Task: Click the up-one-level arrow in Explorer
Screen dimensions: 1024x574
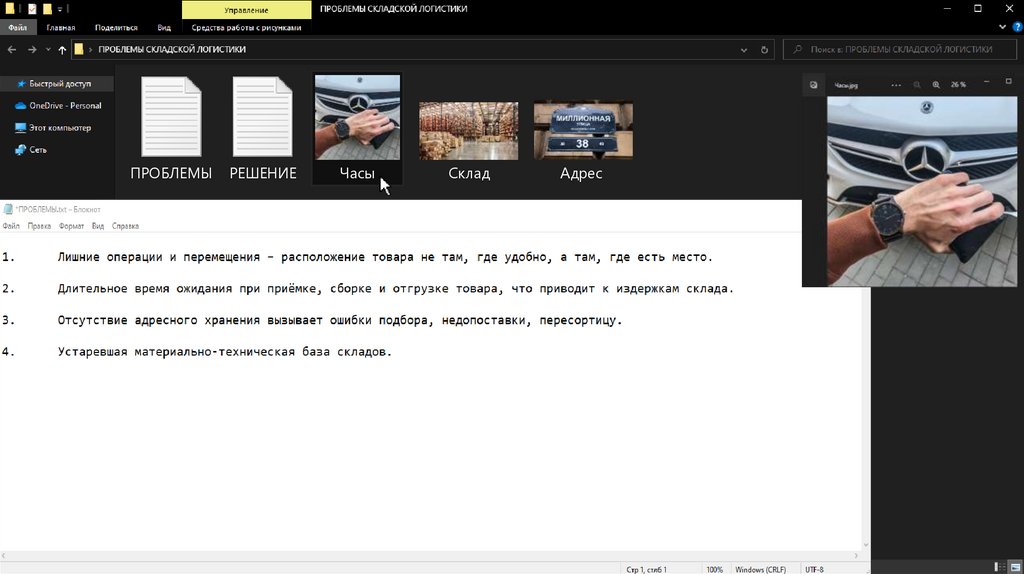Action: [62, 49]
